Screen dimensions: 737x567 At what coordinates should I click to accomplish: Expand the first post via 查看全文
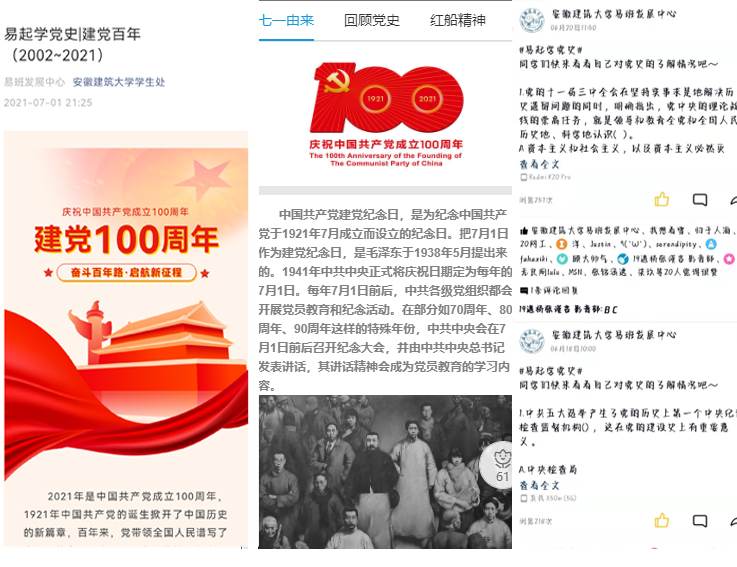tap(539, 165)
